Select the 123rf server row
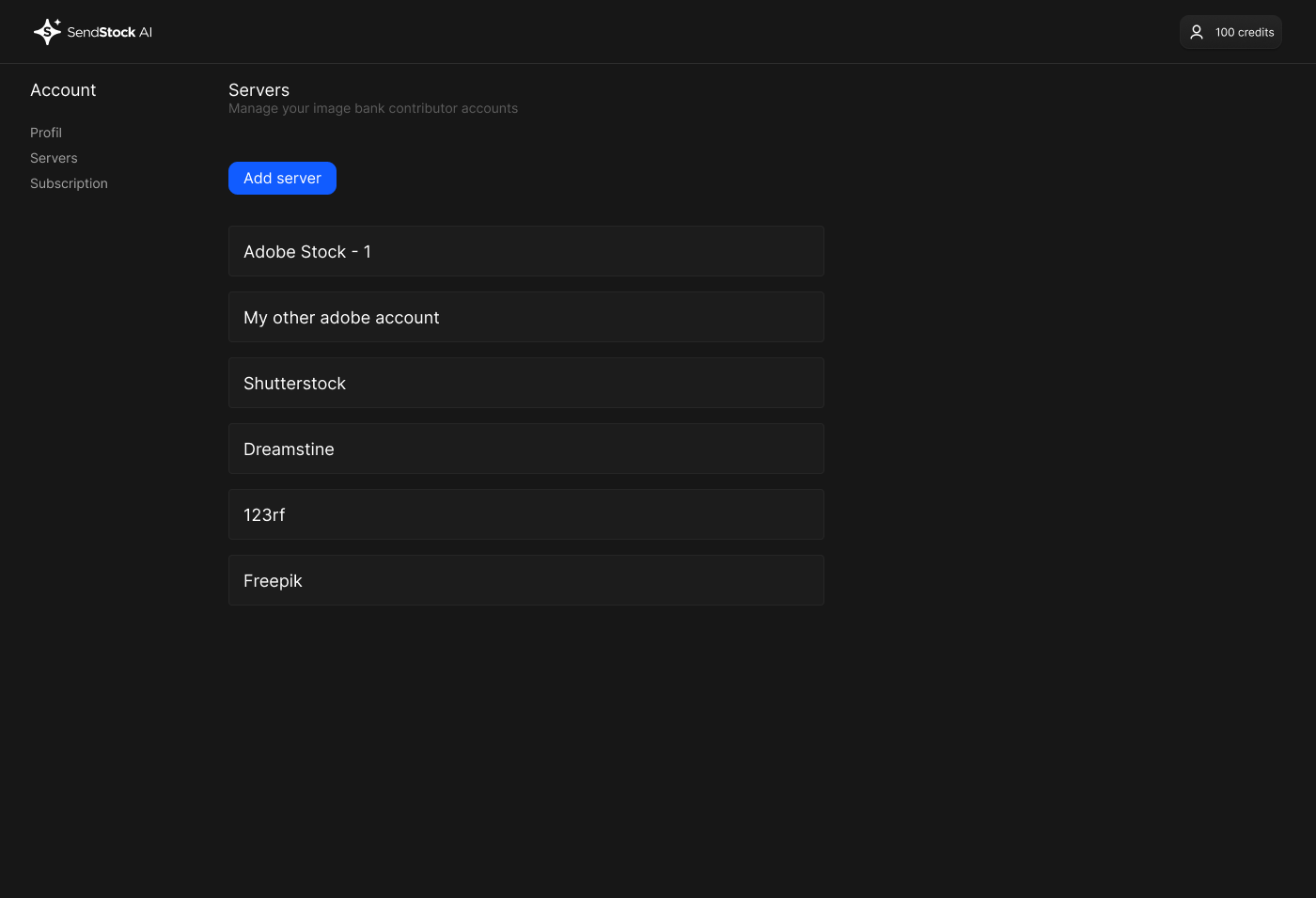Screen dimensions: 1316x898 tap(526, 514)
